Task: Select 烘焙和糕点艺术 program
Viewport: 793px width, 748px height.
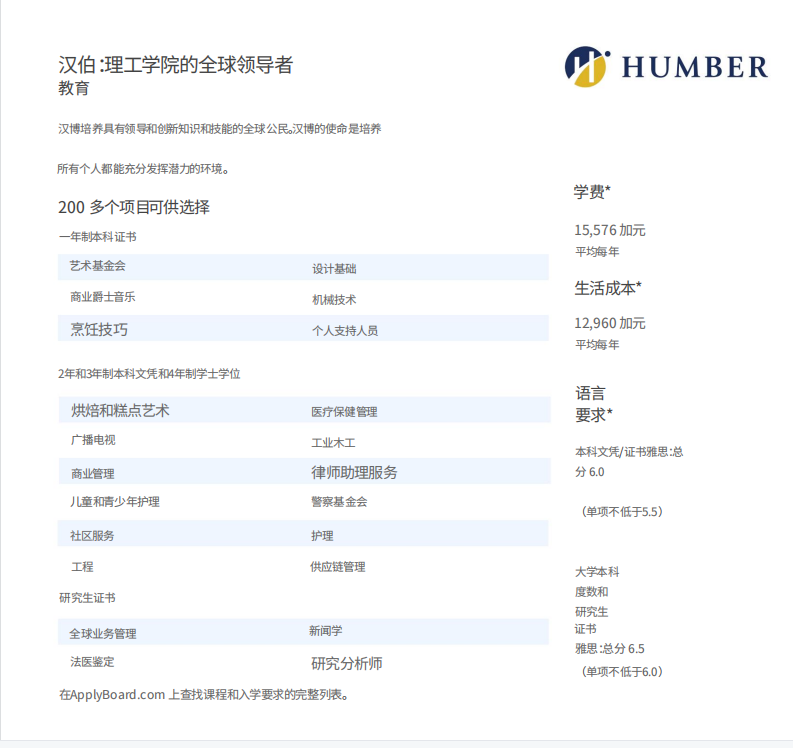Action: 120,410
